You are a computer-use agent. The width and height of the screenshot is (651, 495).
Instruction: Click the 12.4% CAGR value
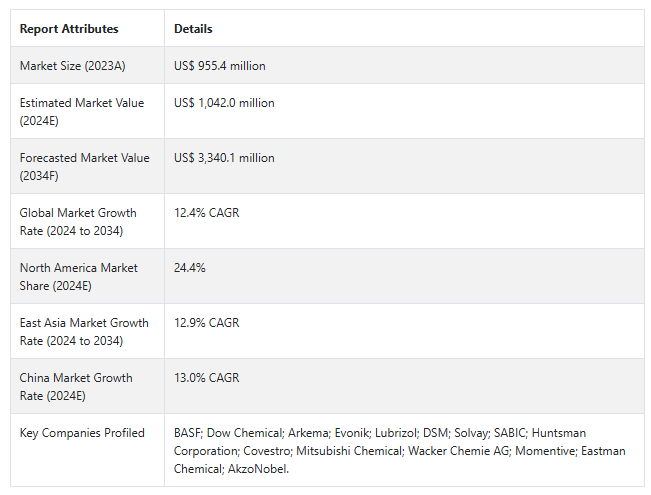click(207, 213)
